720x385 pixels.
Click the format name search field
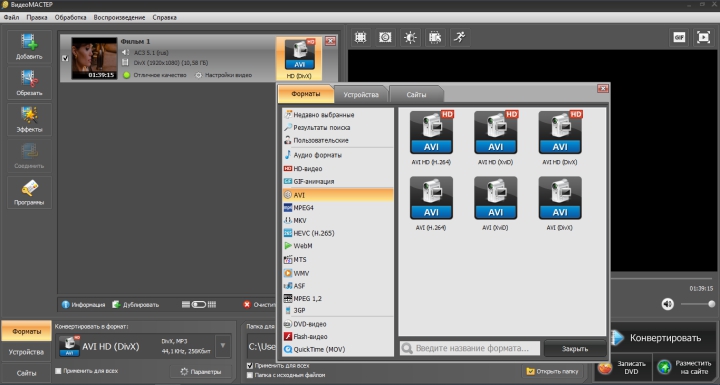(471, 348)
